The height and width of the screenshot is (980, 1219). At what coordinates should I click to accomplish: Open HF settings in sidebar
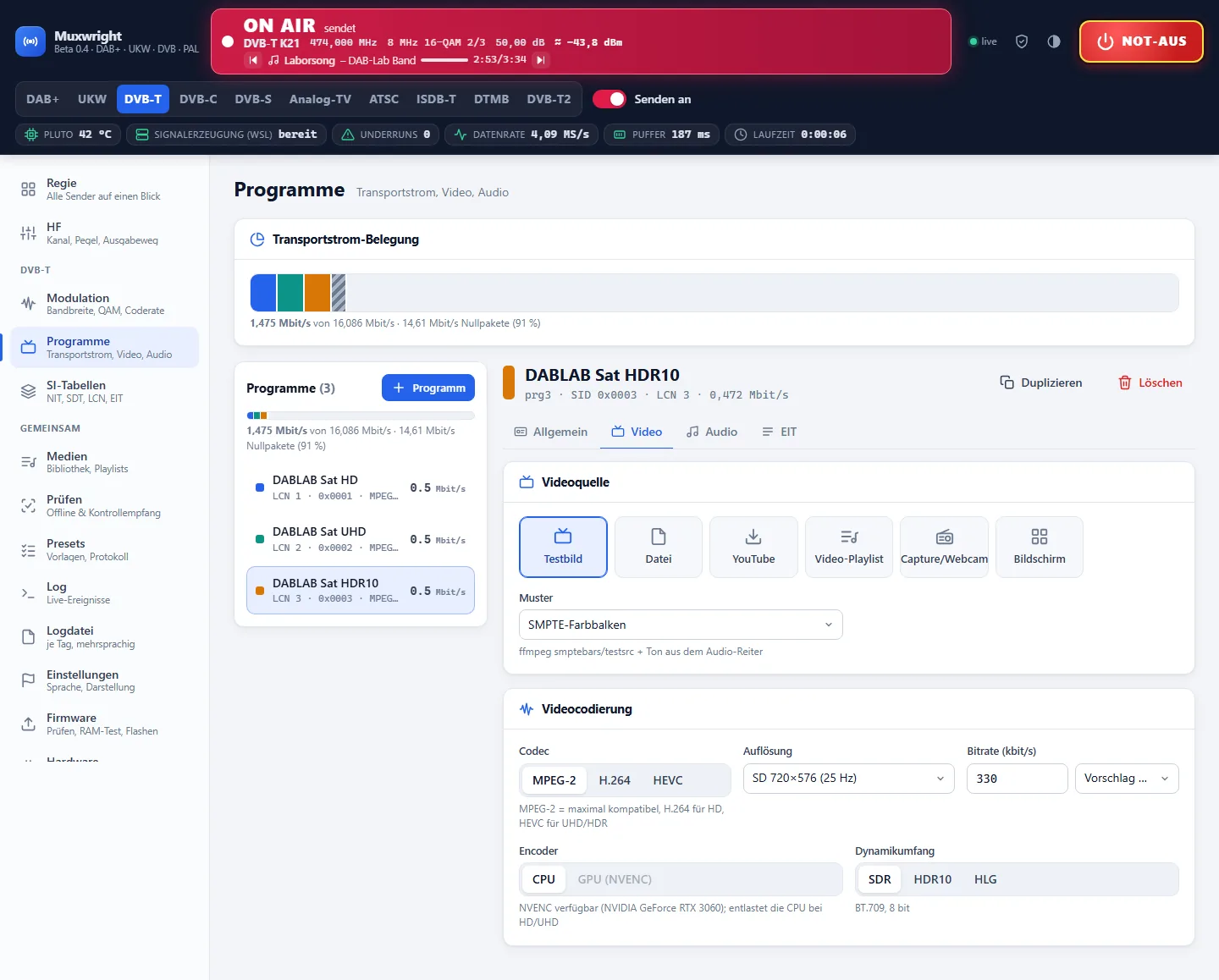coord(105,233)
